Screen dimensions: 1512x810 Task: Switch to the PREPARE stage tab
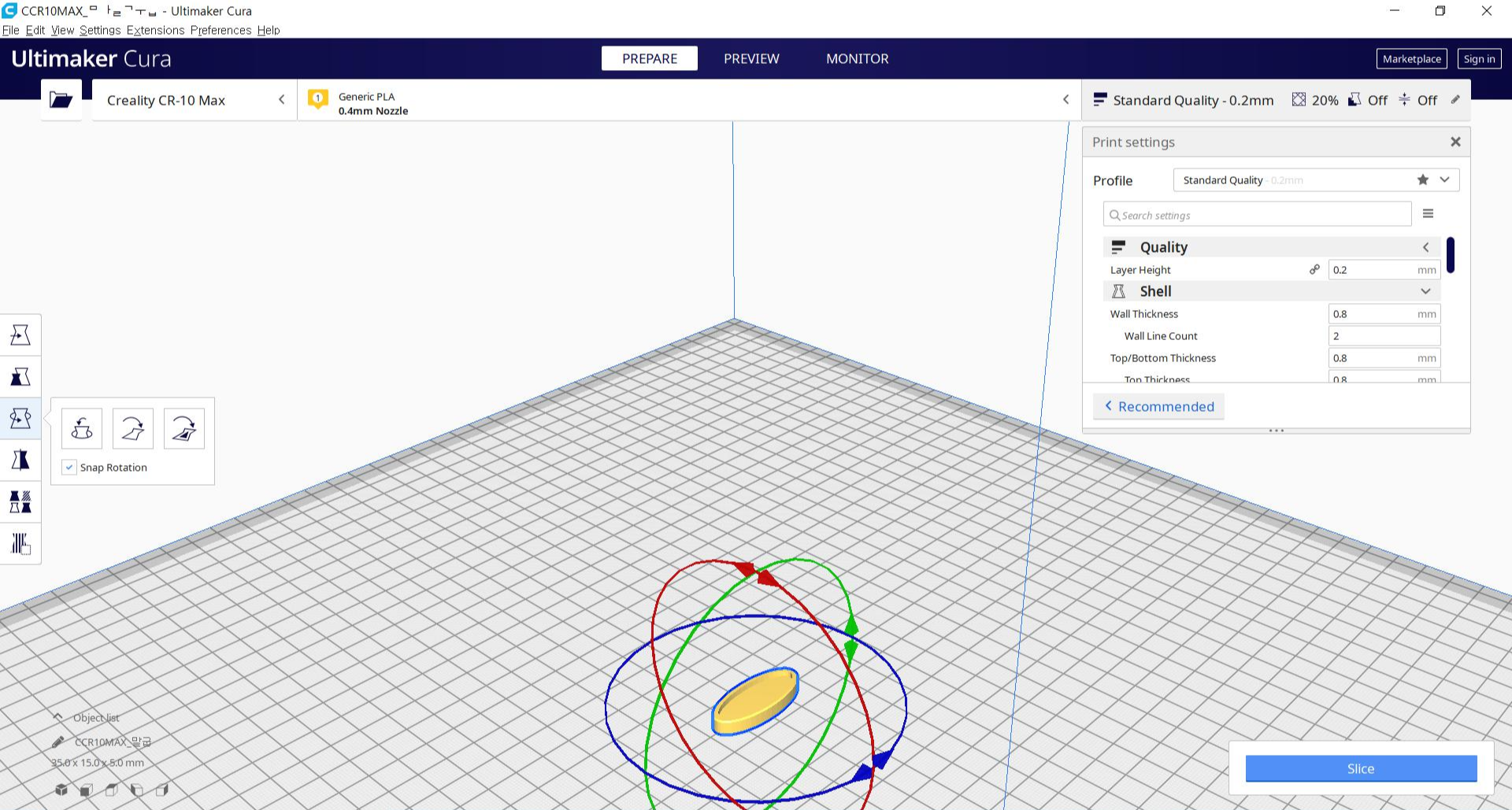(x=650, y=58)
